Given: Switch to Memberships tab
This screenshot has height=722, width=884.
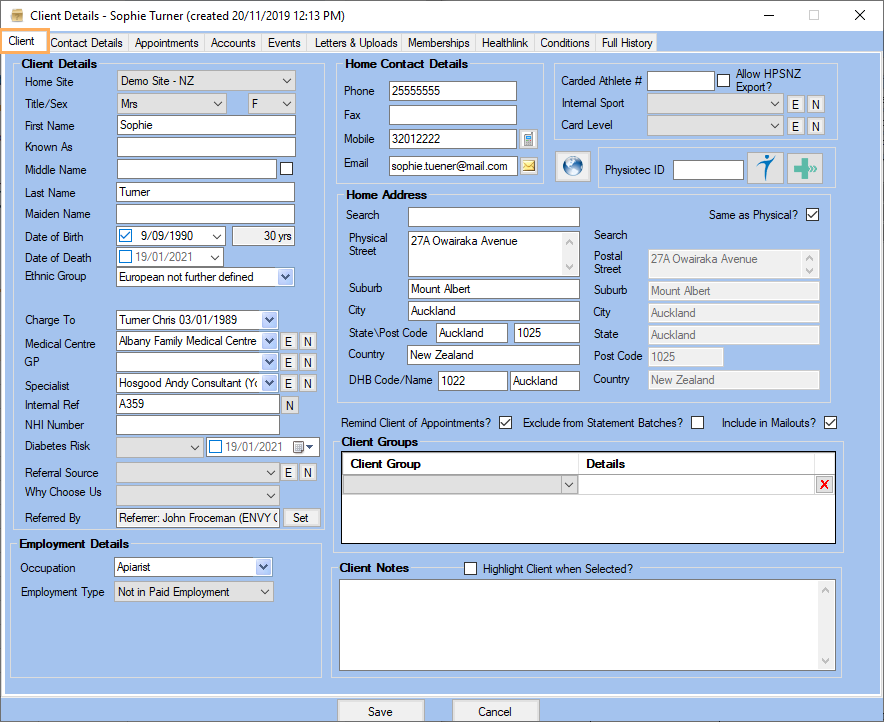Looking at the screenshot, I should 439,43.
